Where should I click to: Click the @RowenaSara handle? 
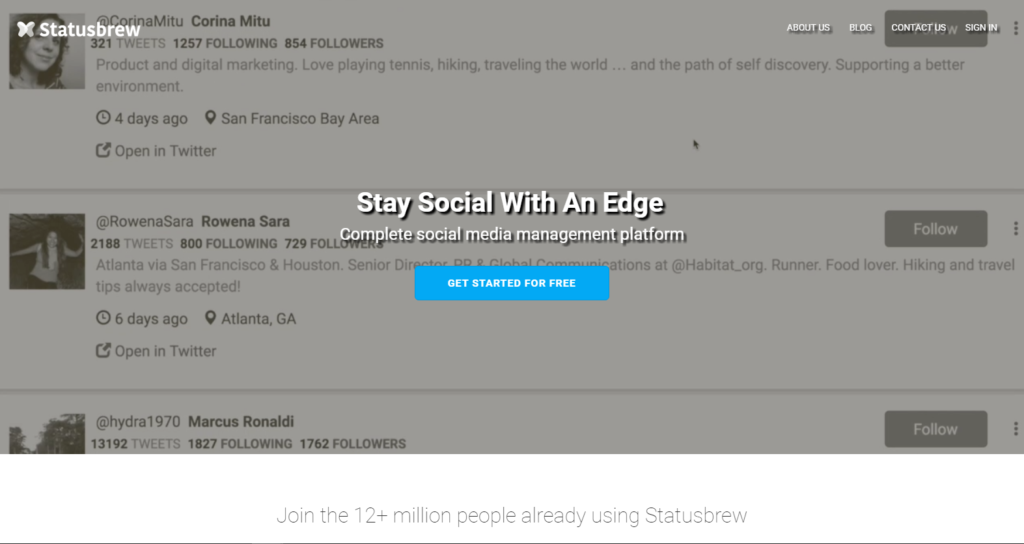(145, 221)
